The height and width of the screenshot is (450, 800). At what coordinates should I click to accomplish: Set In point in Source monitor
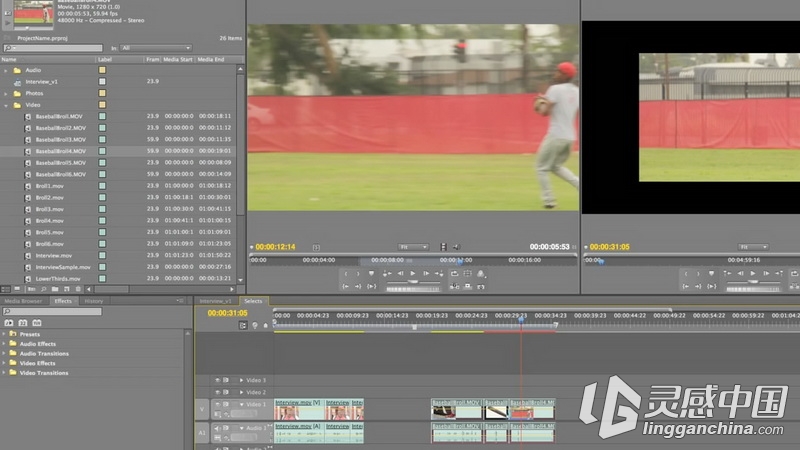click(x=346, y=274)
